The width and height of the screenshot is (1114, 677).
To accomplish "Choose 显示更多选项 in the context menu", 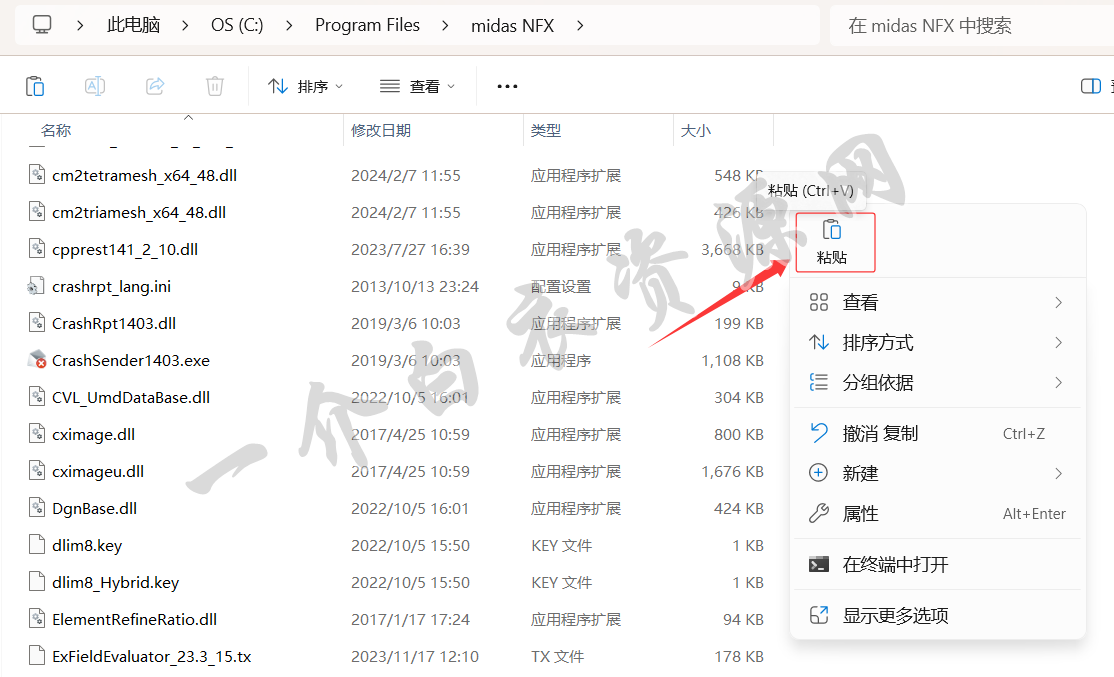I will [x=937, y=615].
